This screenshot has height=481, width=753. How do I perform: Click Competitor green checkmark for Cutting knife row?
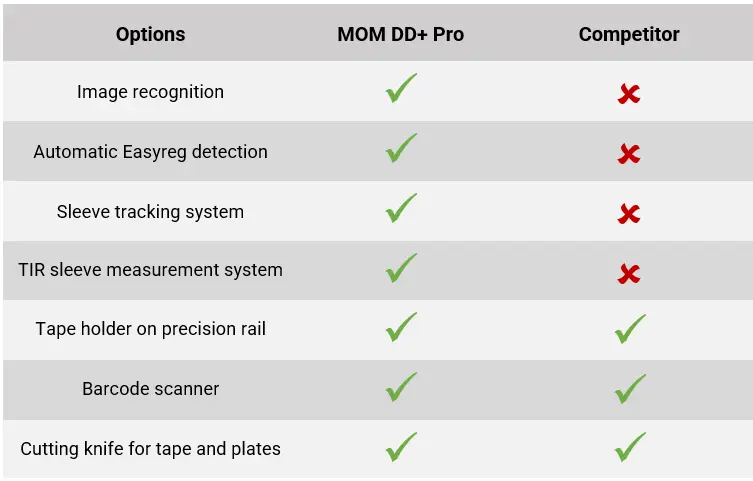point(630,448)
